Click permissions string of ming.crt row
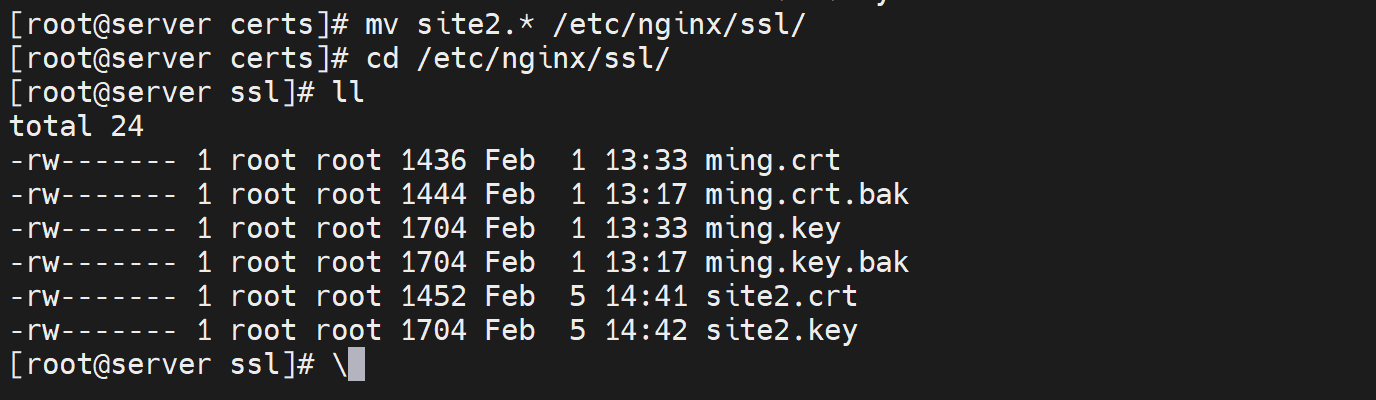The height and width of the screenshot is (400, 1376). point(94,160)
